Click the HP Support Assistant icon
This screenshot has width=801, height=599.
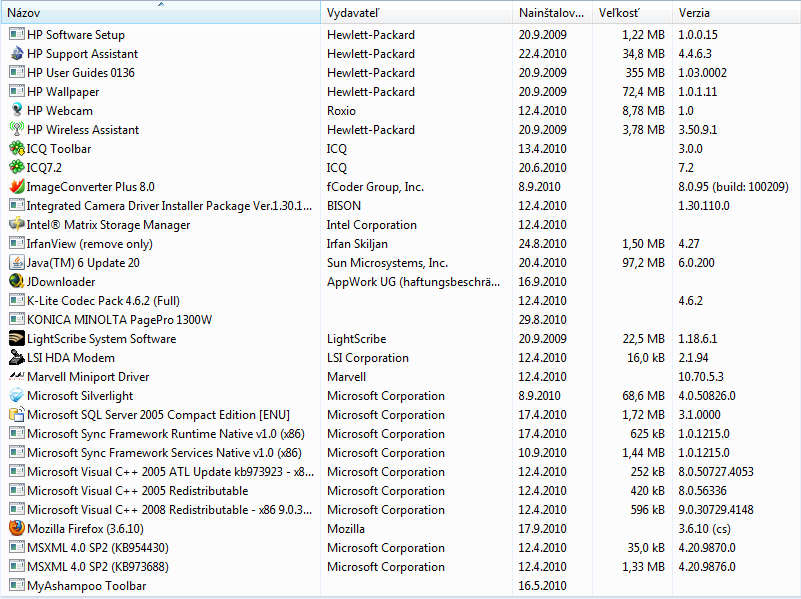[17, 54]
